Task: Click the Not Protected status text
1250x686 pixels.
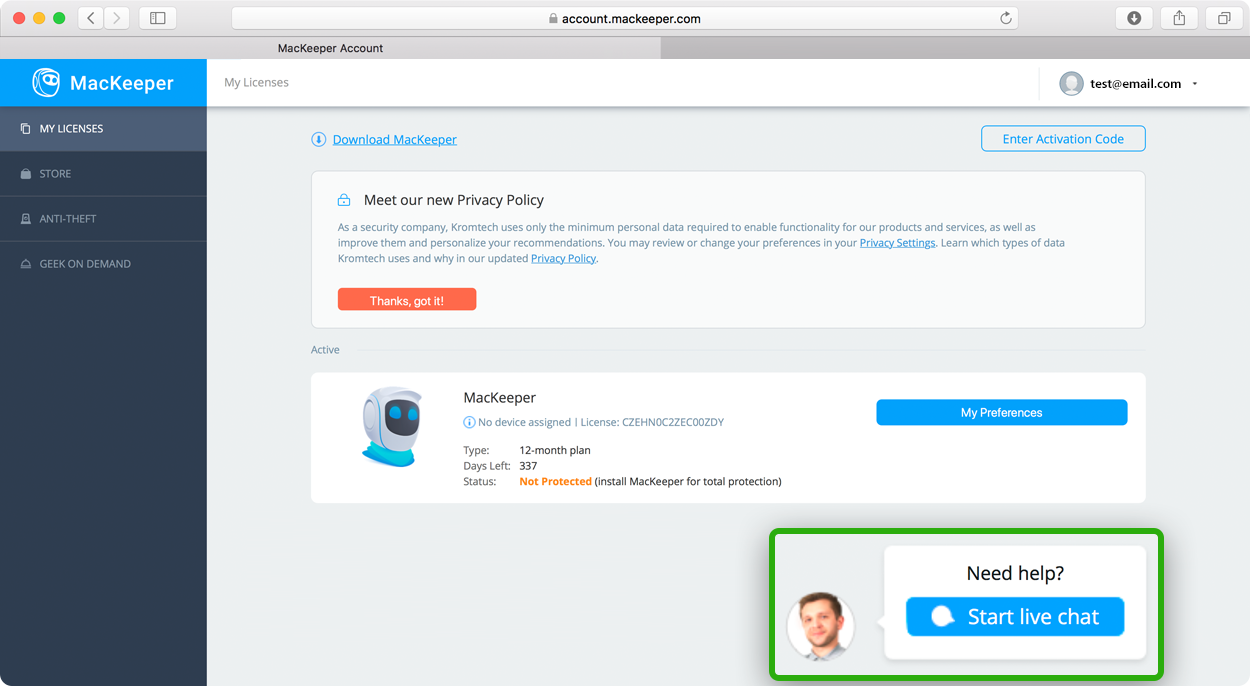Action: tap(555, 482)
